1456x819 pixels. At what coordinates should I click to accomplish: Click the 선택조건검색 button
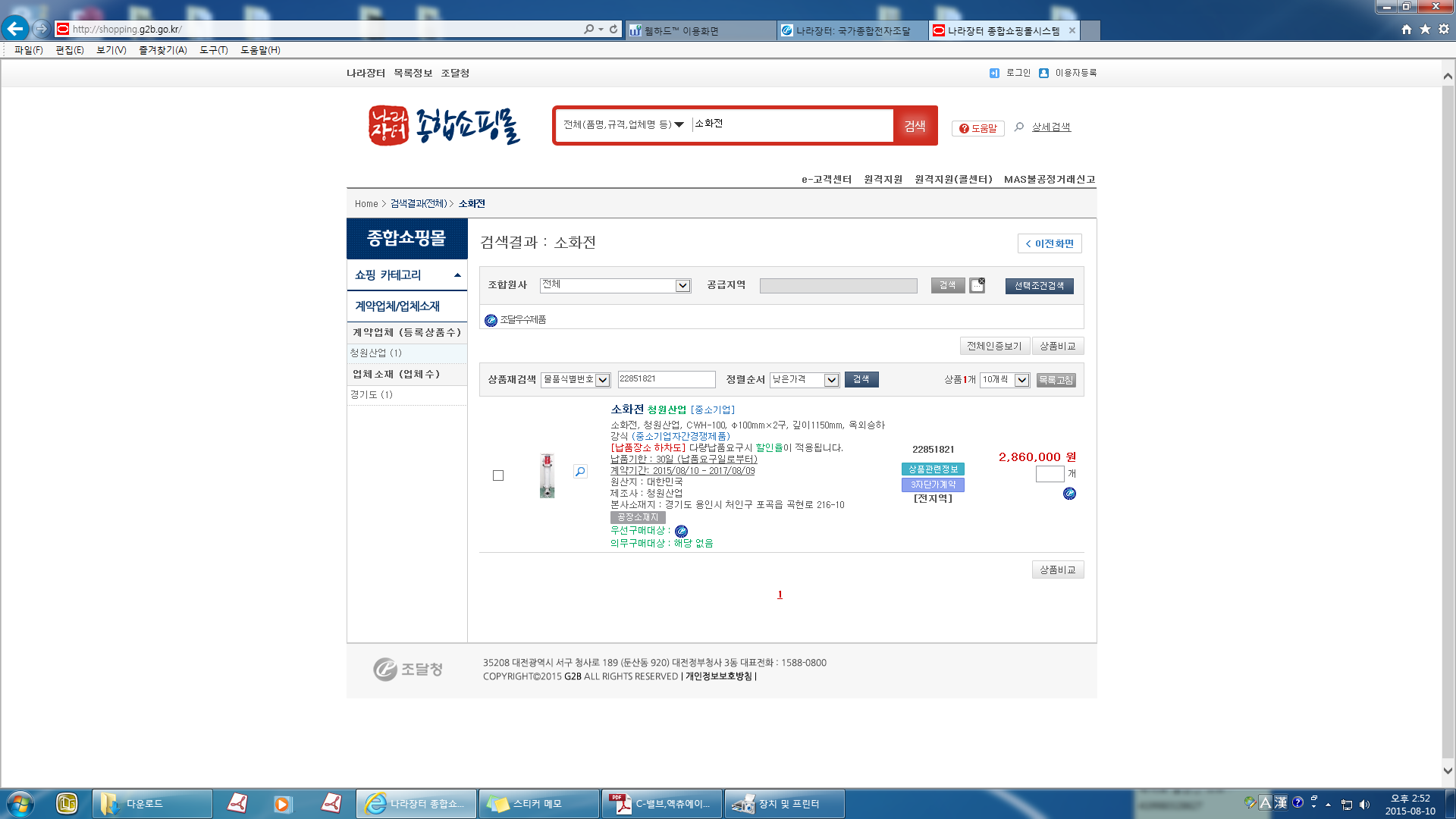click(x=1039, y=286)
